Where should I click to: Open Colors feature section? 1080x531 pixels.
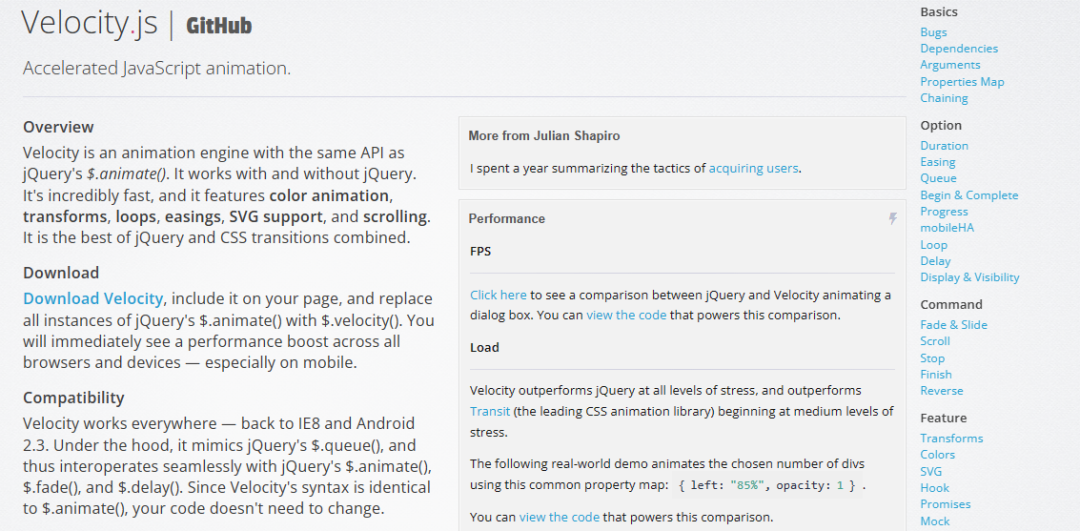937,455
